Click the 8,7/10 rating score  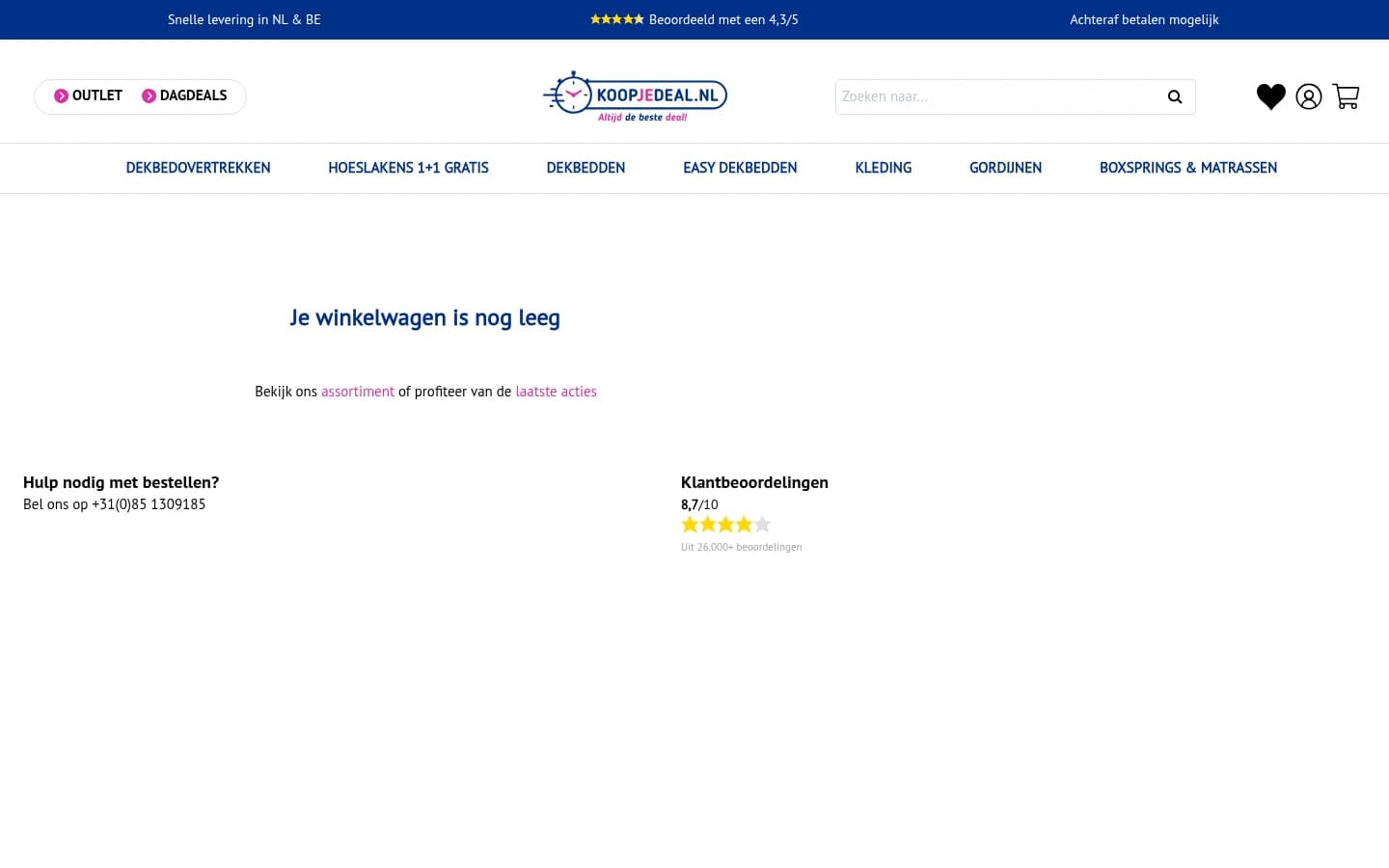tap(698, 503)
